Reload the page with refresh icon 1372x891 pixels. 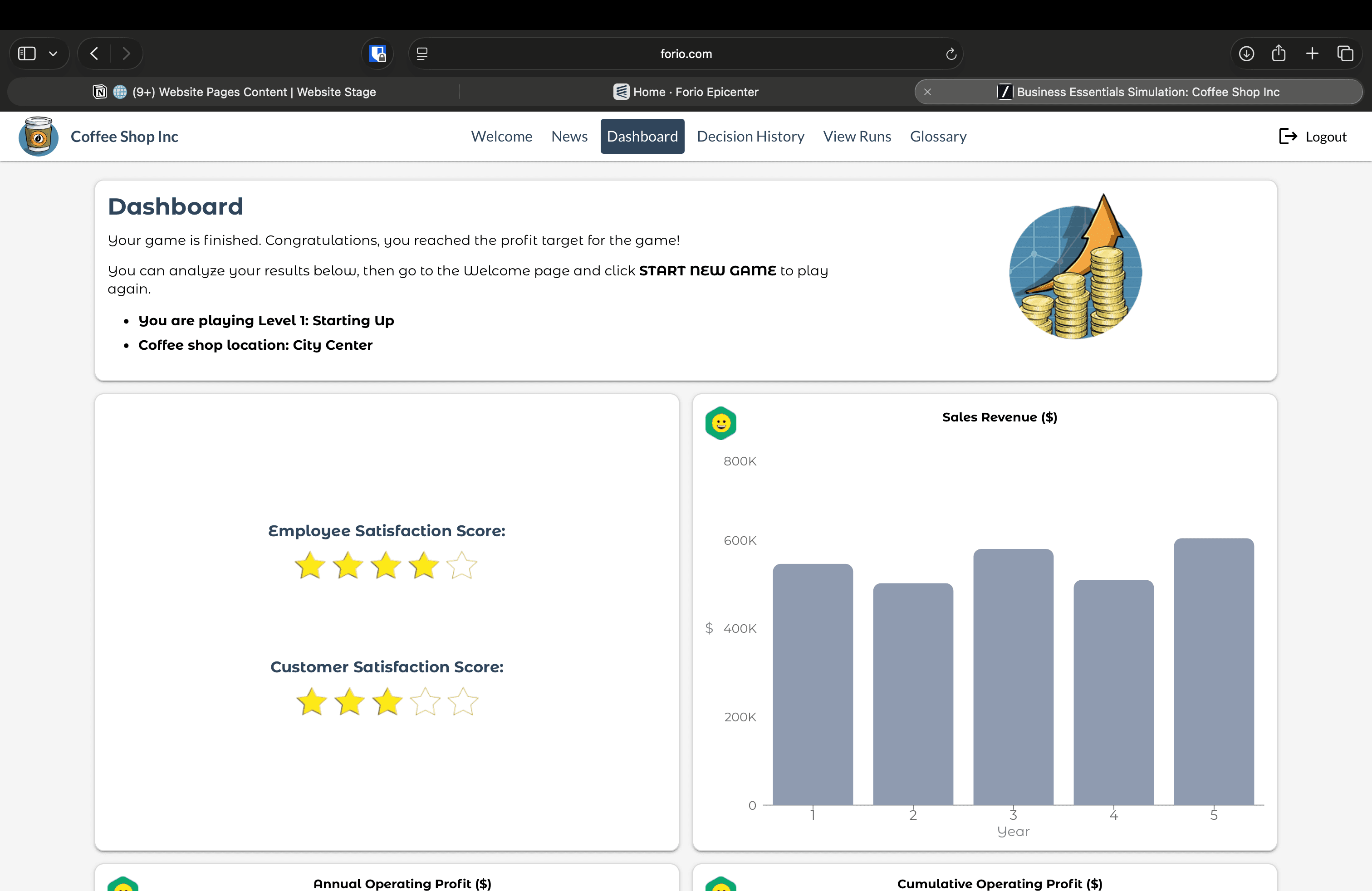coord(951,54)
